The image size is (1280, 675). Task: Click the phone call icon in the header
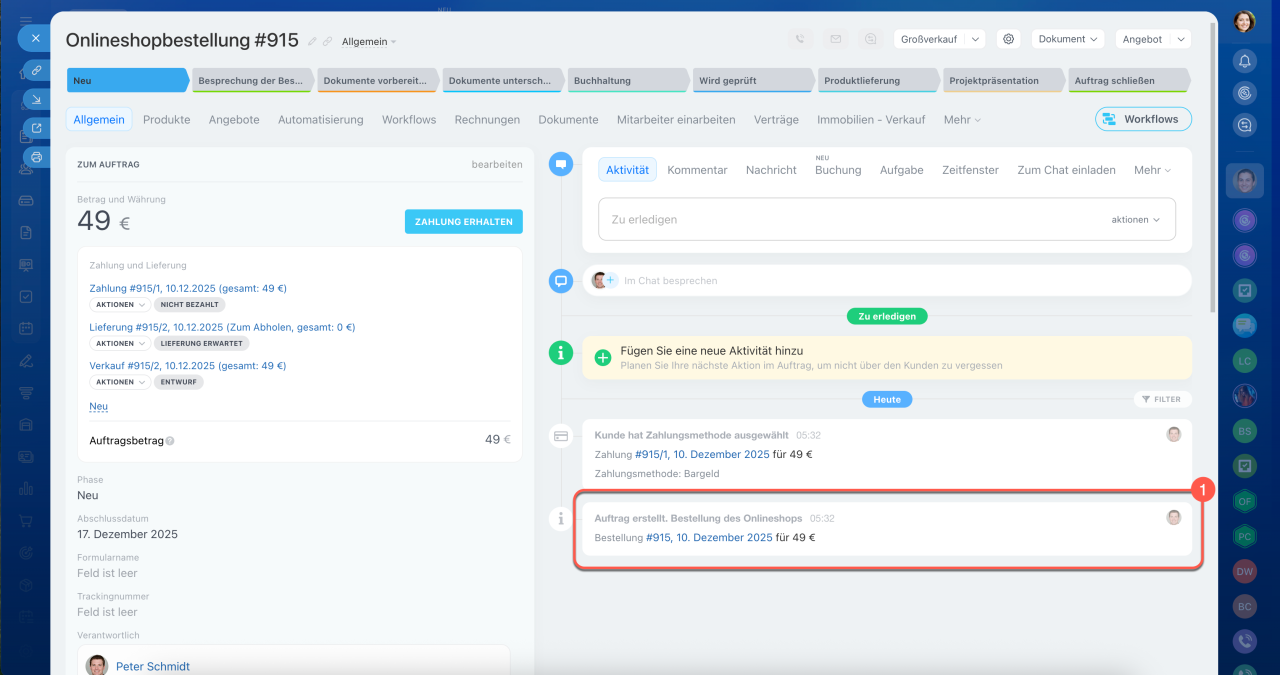tap(800, 39)
